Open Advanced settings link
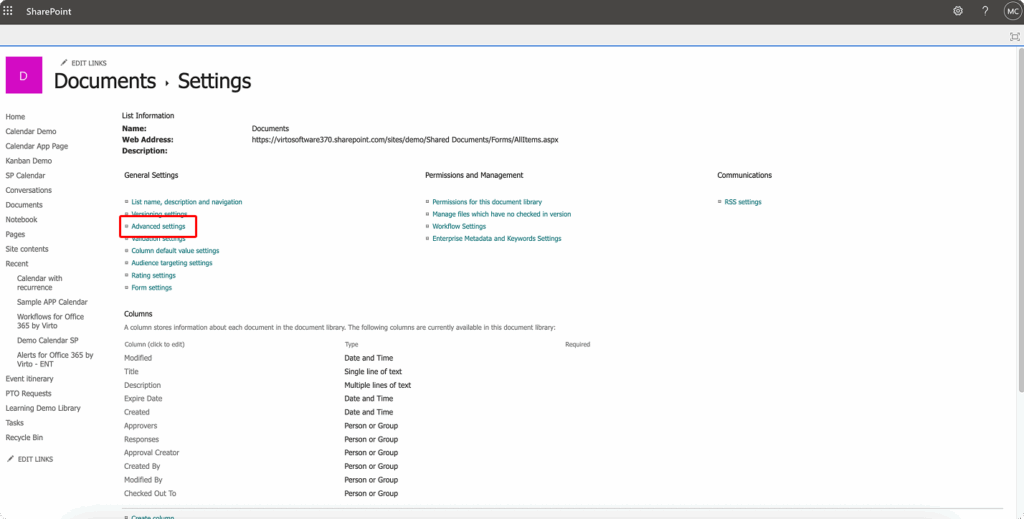This screenshot has width=1024, height=519. pos(158,227)
